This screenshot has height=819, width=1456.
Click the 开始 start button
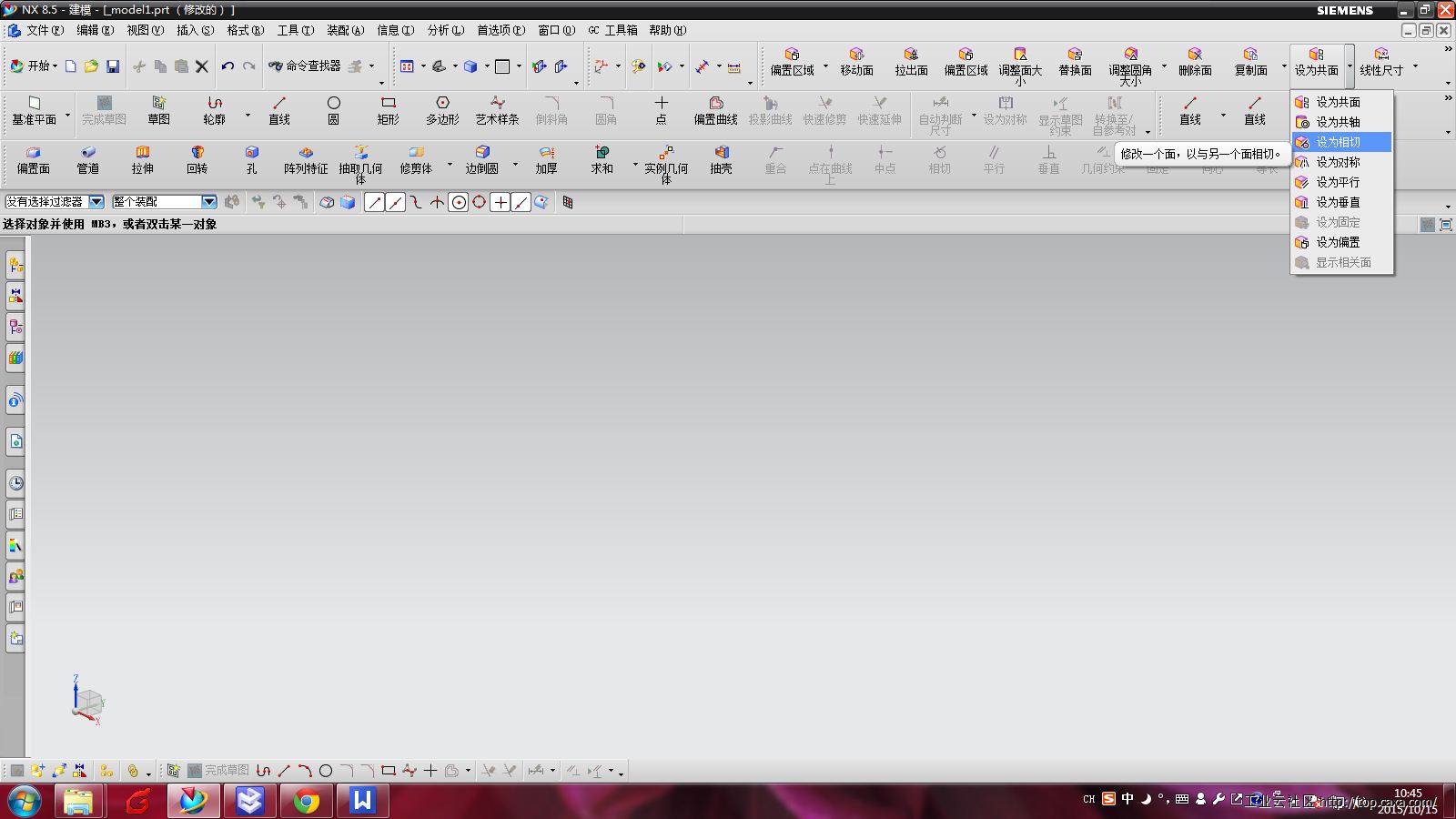(x=33, y=66)
